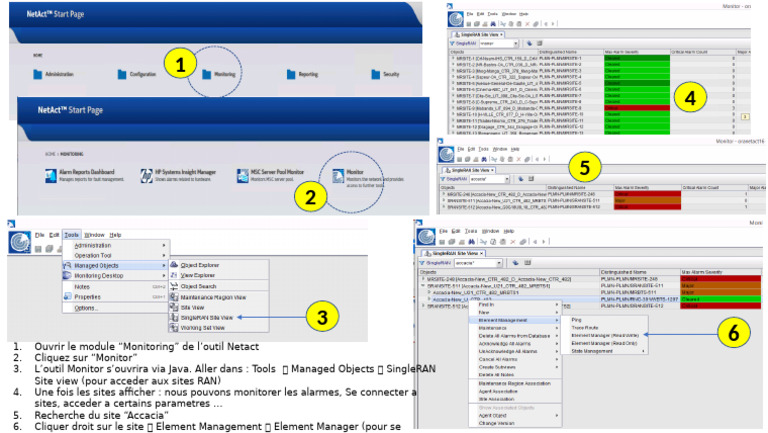This screenshot has height=433, width=768.
Task: Choose Change Version in context menu
Action: pos(515,423)
